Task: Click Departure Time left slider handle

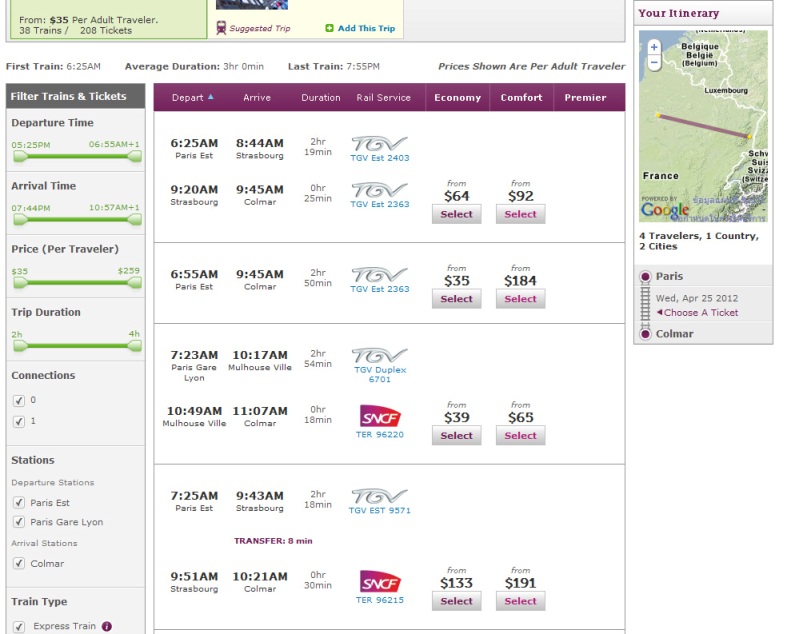Action: click(20, 156)
